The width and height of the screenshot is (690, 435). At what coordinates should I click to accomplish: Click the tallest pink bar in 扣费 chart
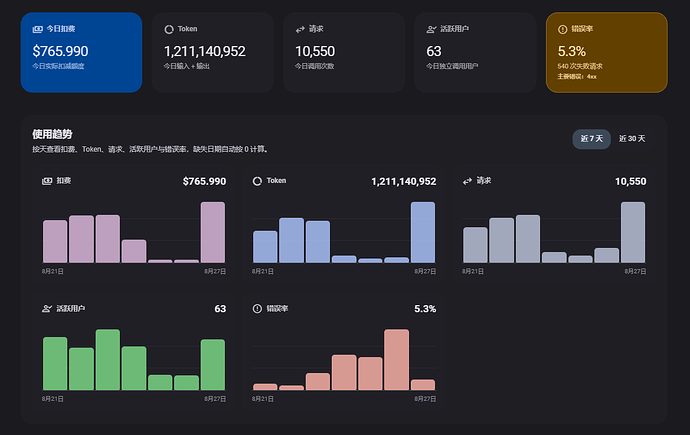pos(213,232)
